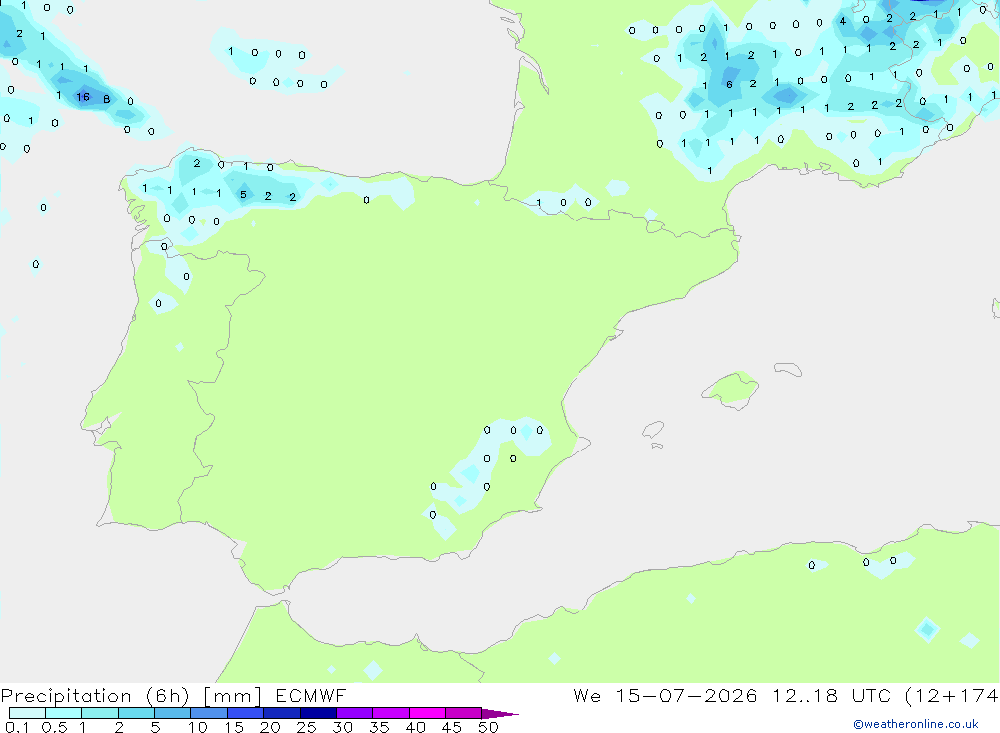The height and width of the screenshot is (733, 1000).
Task: Click Menorca island outline on the map
Action: pos(788,369)
